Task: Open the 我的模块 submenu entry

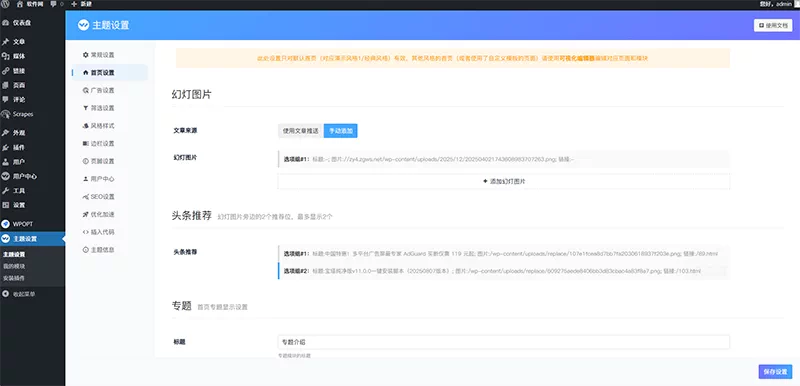Action: 14,266
